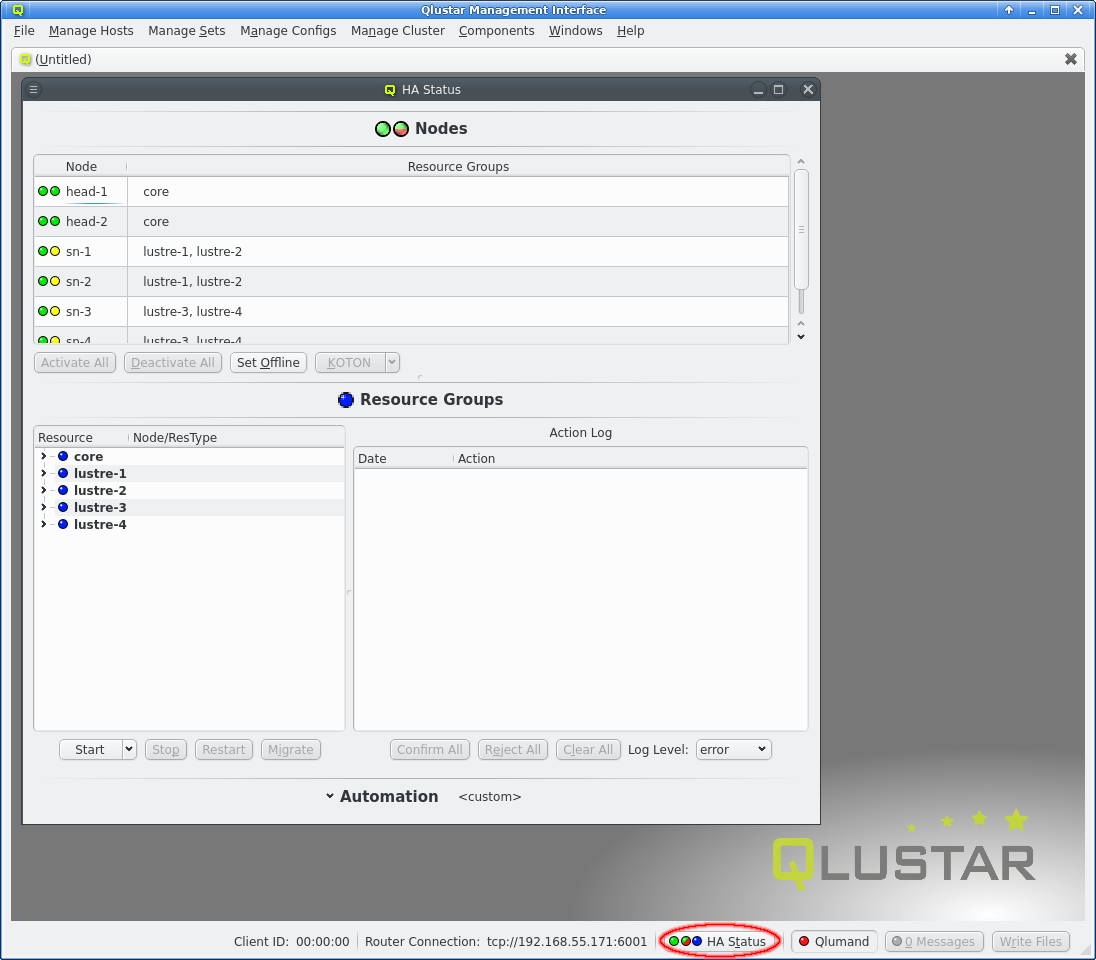Open the File menu
The width and height of the screenshot is (1096, 960).
click(x=24, y=31)
